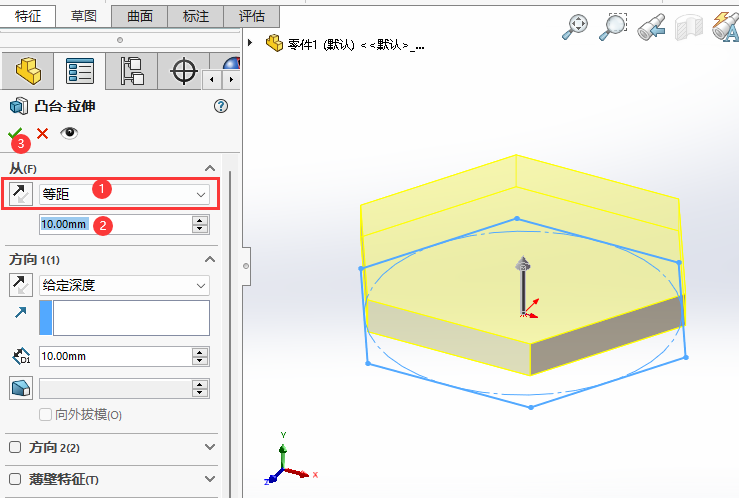Click the lightning-bolt view icon in top-right corner
This screenshot has width=739, height=498.
[x=726, y=26]
